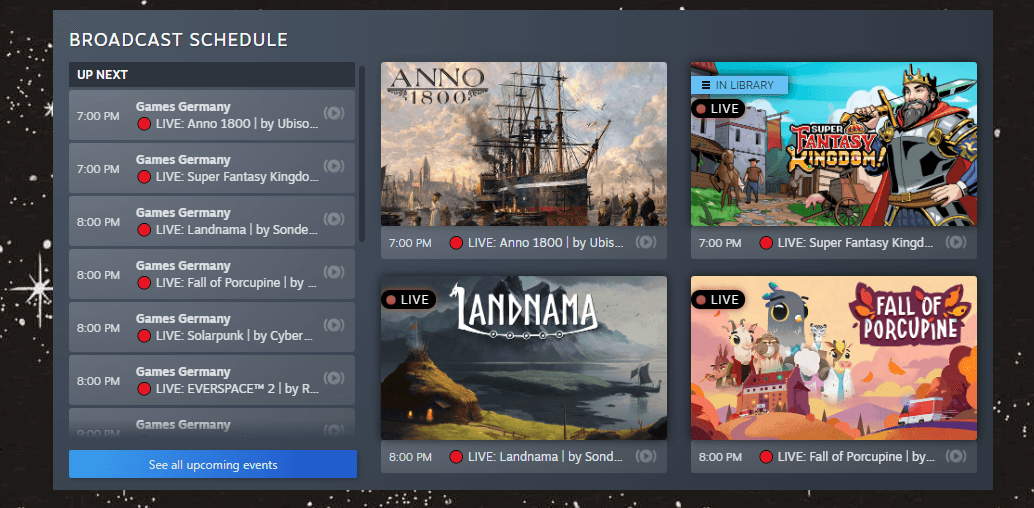
Task: Click play icon beneath Fall of Porcupine card
Action: 956,456
